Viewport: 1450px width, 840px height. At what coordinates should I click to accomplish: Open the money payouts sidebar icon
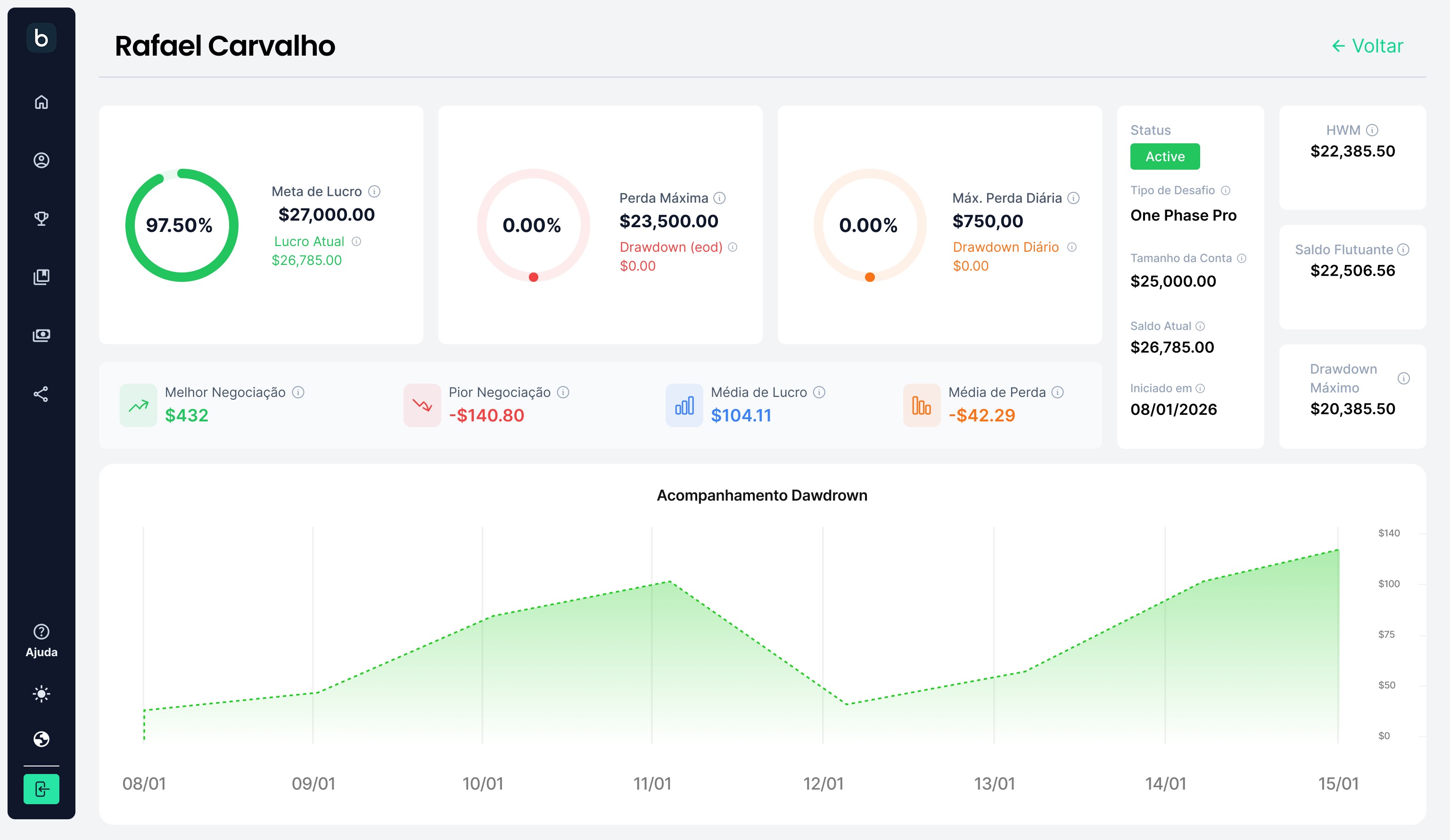[41, 336]
